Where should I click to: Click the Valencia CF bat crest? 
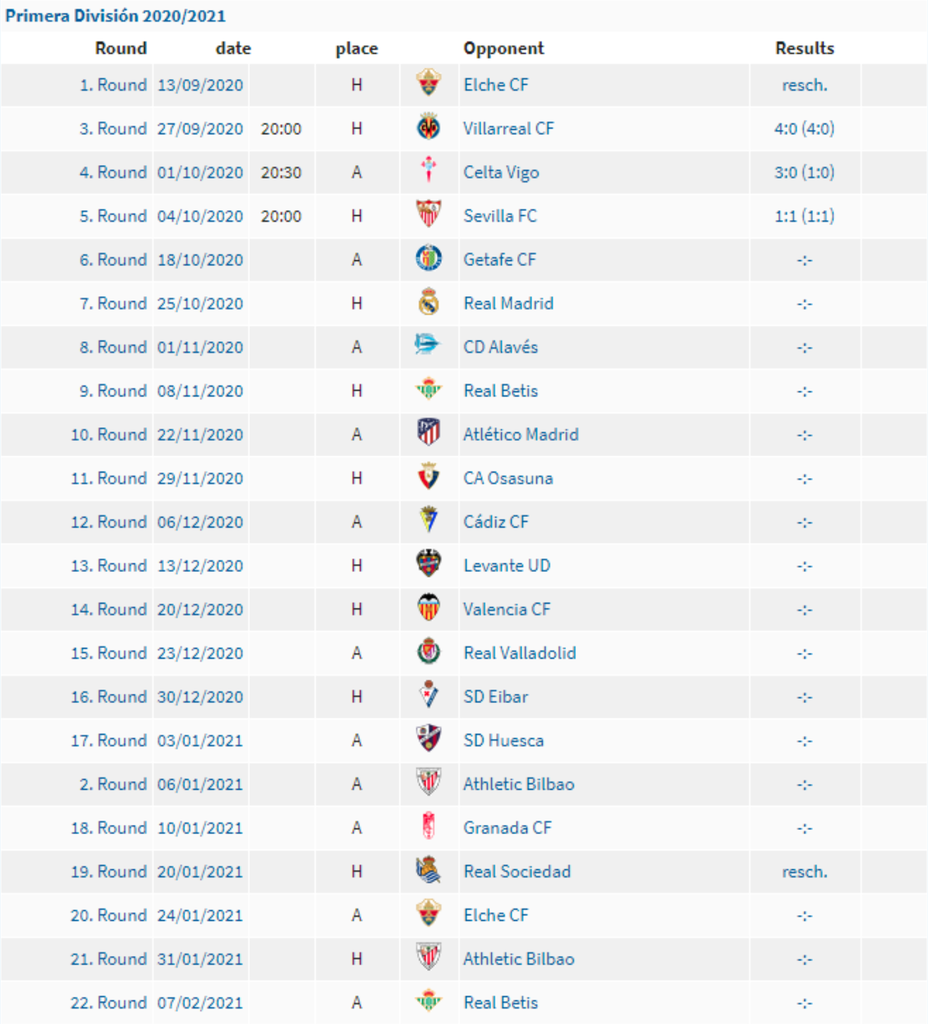(x=429, y=609)
